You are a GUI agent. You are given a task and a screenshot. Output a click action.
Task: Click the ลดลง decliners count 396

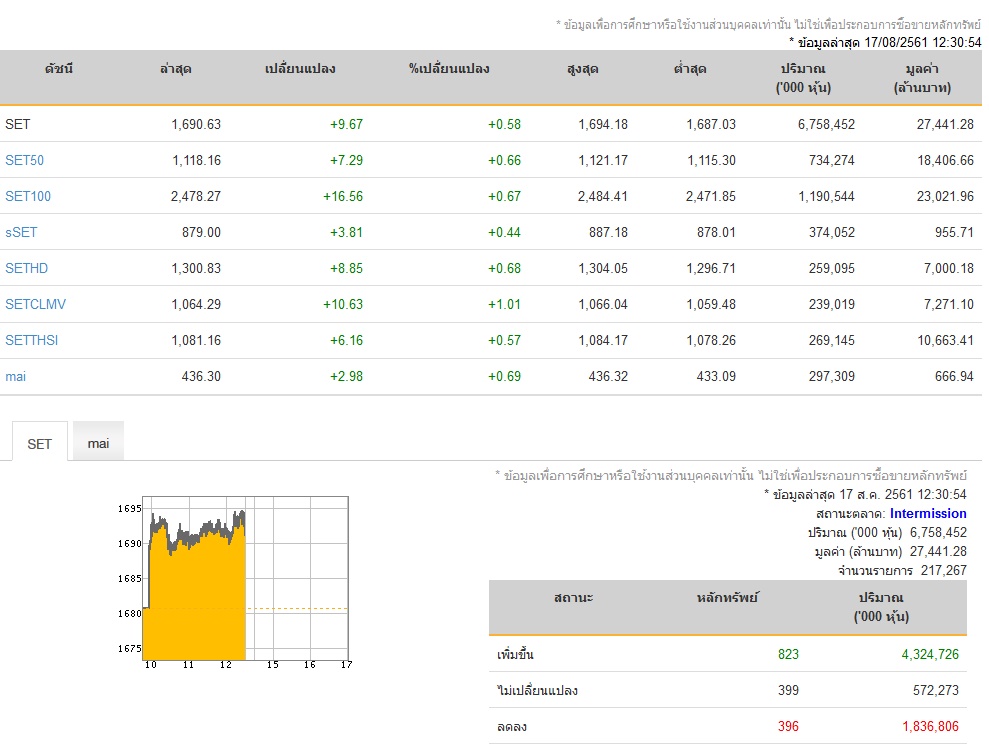pyautogui.click(x=788, y=726)
